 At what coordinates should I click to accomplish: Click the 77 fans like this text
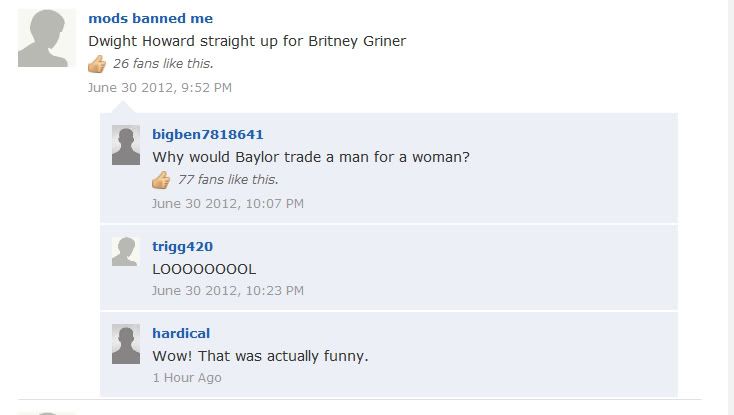pos(228,180)
